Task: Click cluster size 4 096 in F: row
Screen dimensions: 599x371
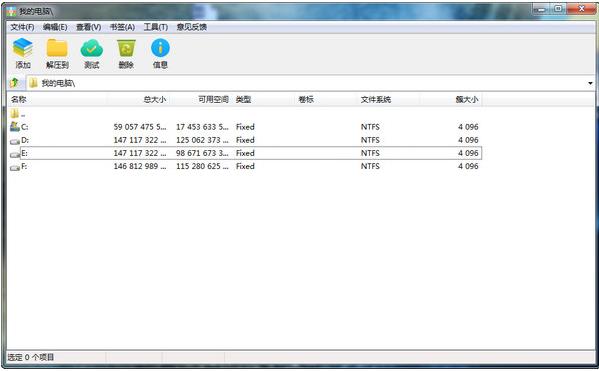Action: [x=468, y=166]
